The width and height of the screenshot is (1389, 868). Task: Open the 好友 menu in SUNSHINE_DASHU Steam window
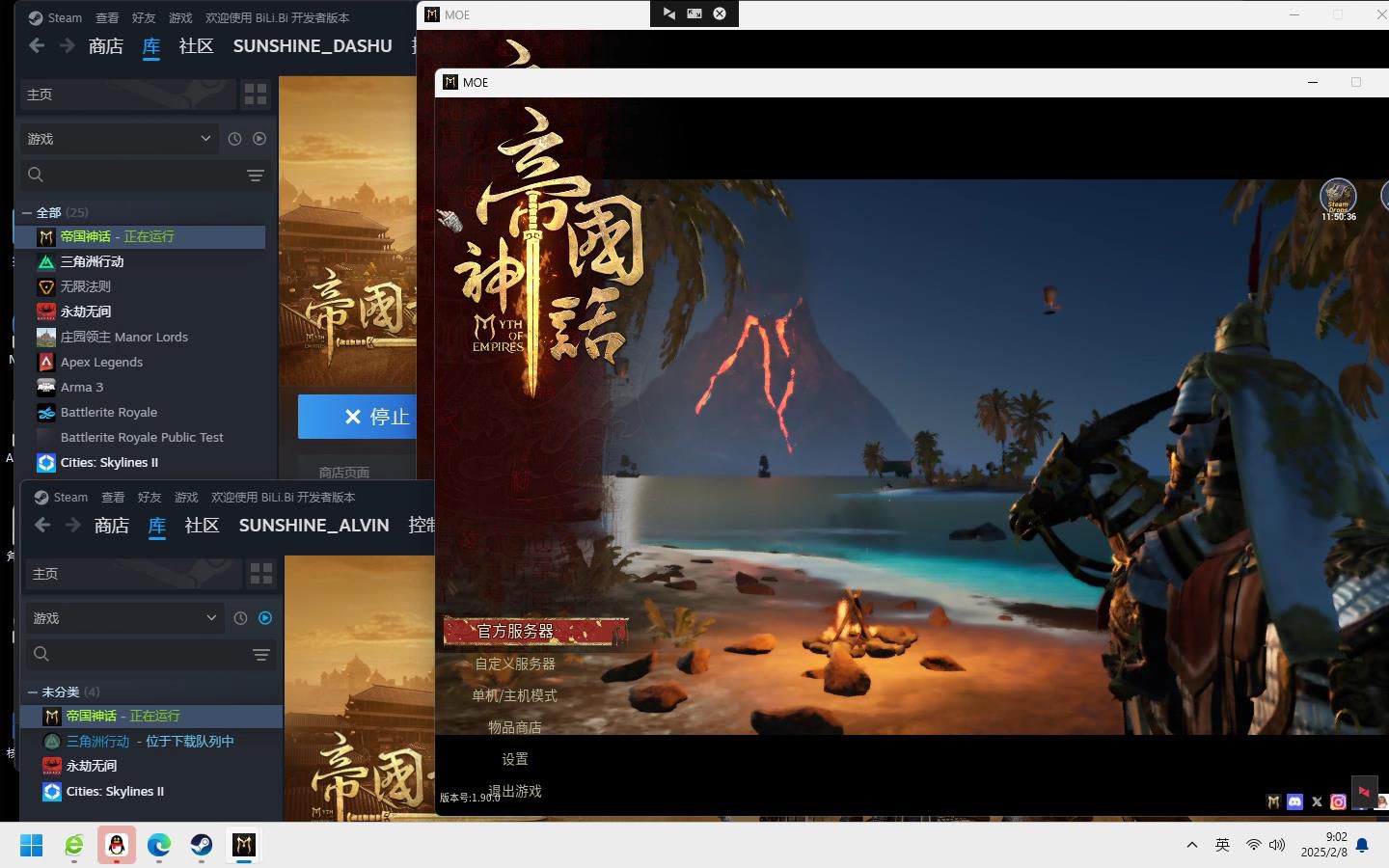click(x=144, y=17)
